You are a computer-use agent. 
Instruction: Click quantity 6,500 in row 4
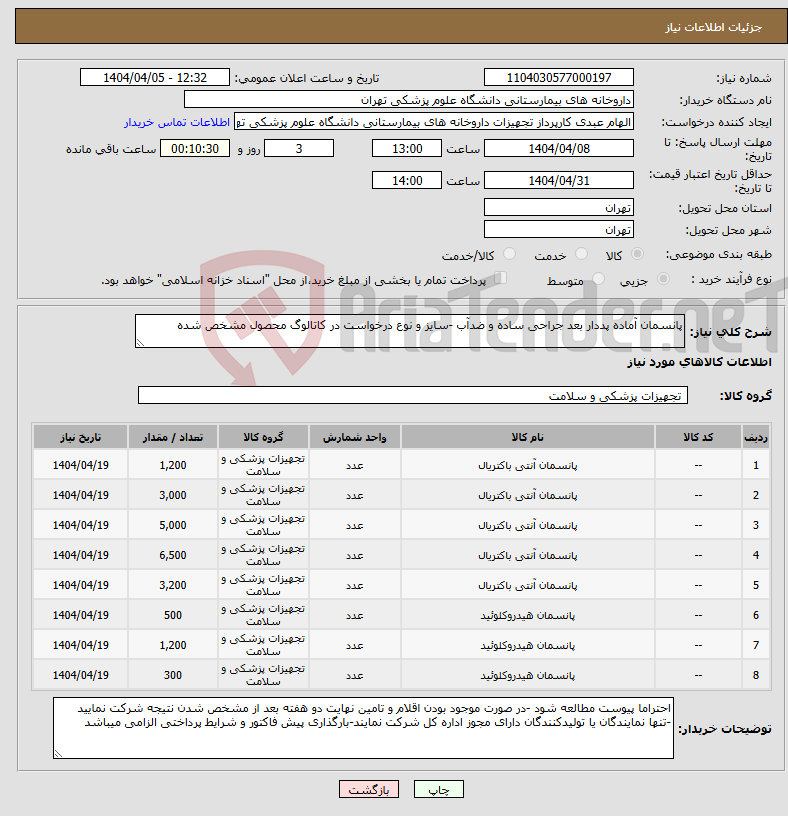[173, 555]
